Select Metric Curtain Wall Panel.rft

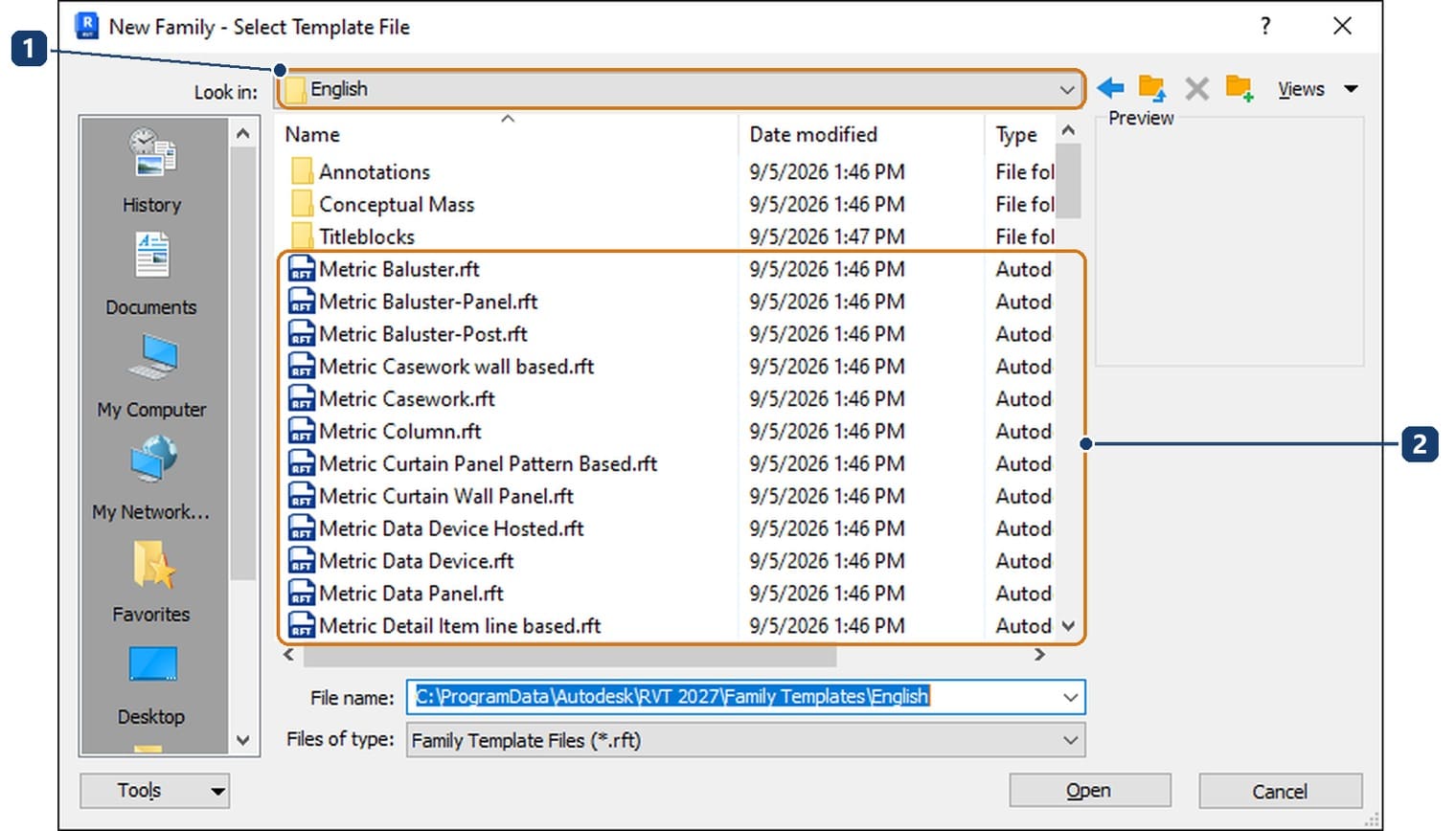[446, 496]
